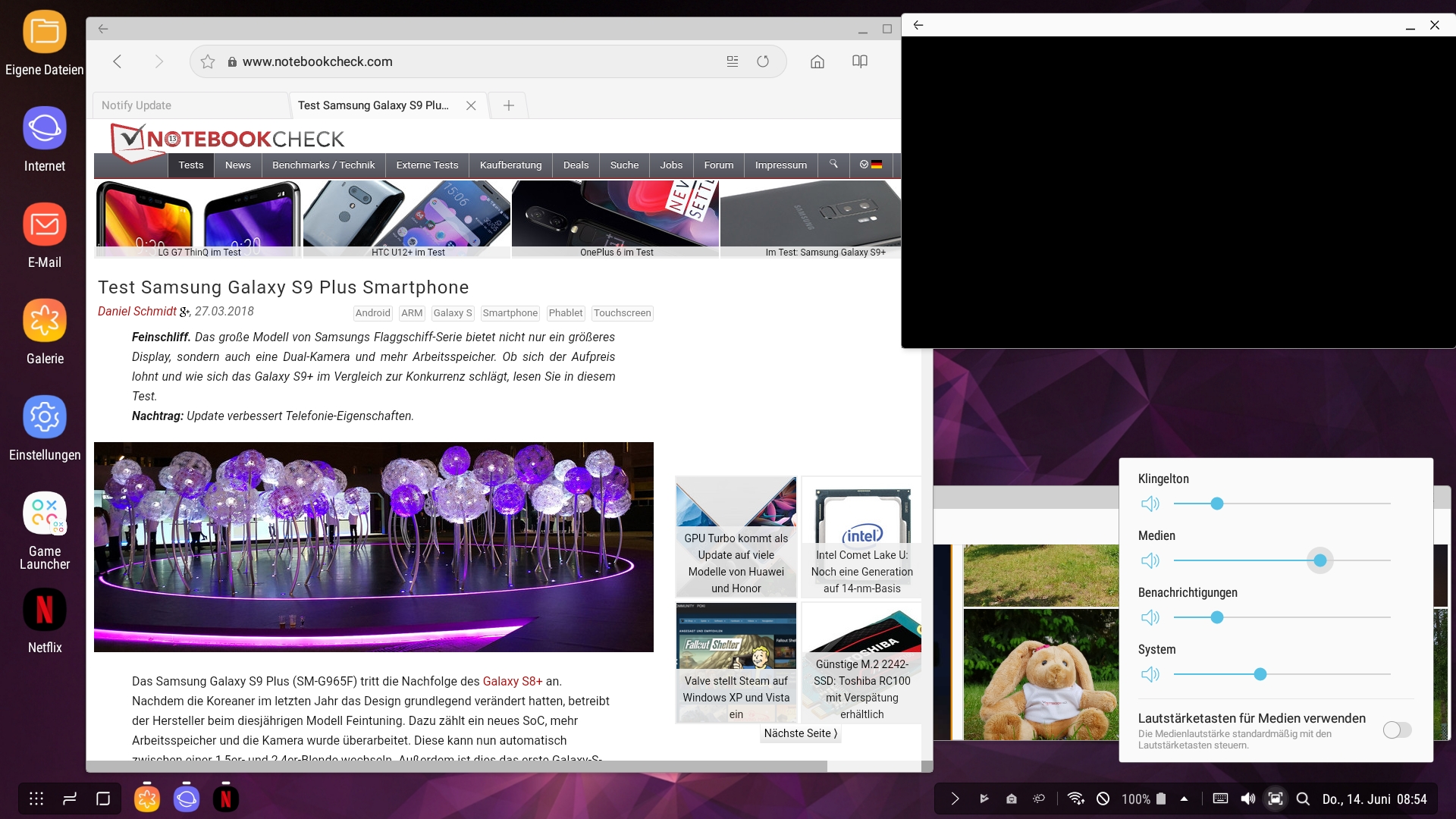Click the Deals navigation item

[576, 165]
